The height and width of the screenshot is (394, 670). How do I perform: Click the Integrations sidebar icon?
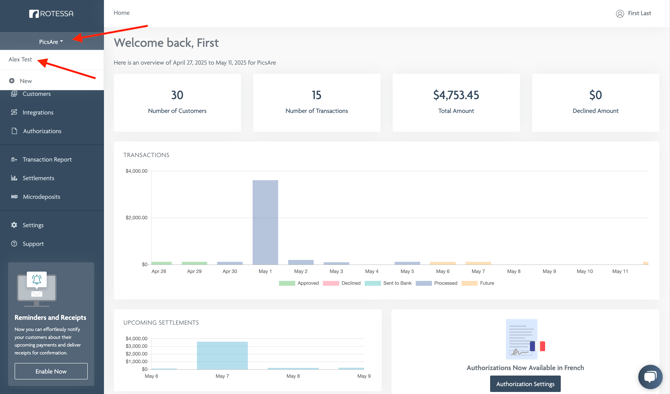[14, 112]
